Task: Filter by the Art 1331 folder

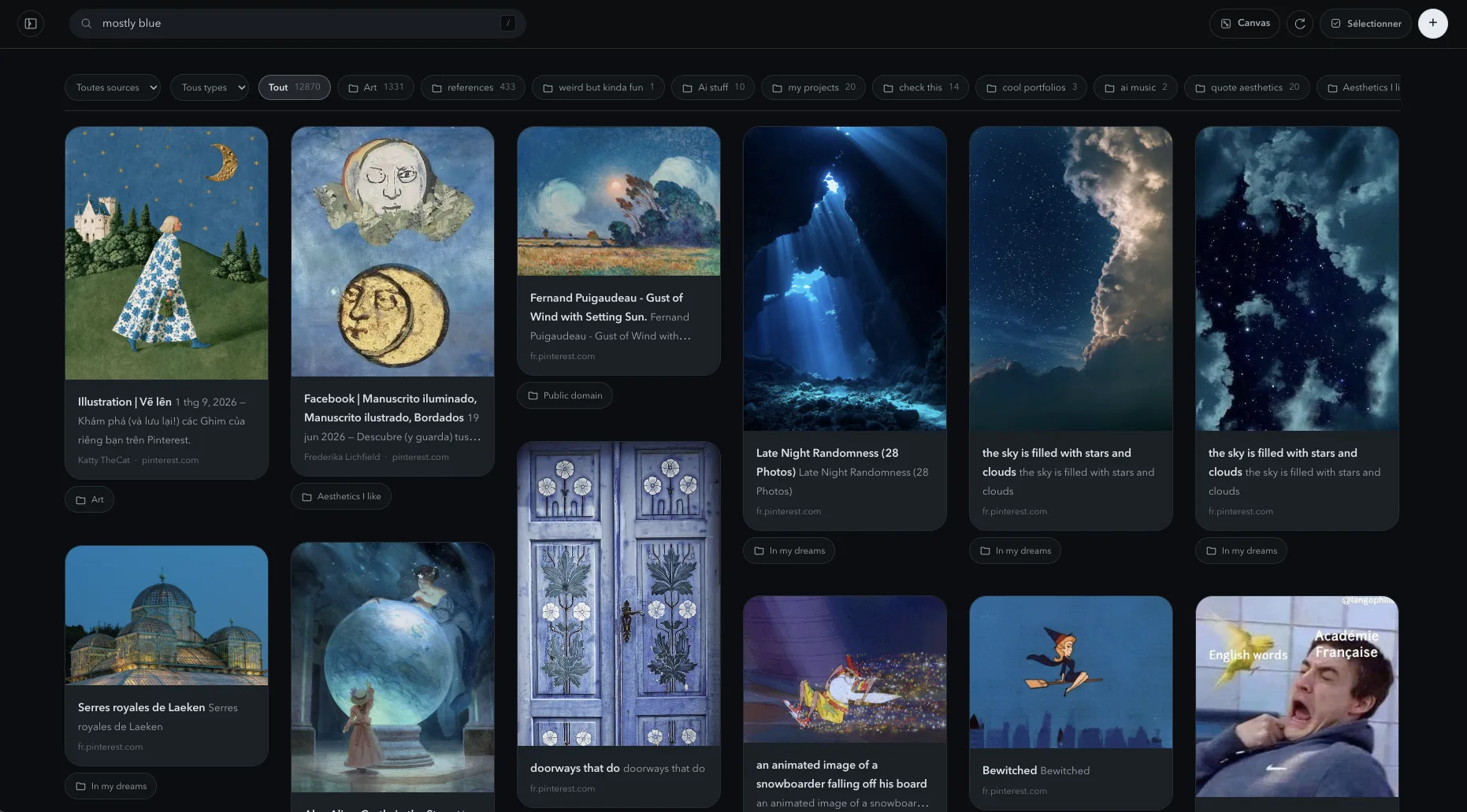Action: [x=376, y=87]
